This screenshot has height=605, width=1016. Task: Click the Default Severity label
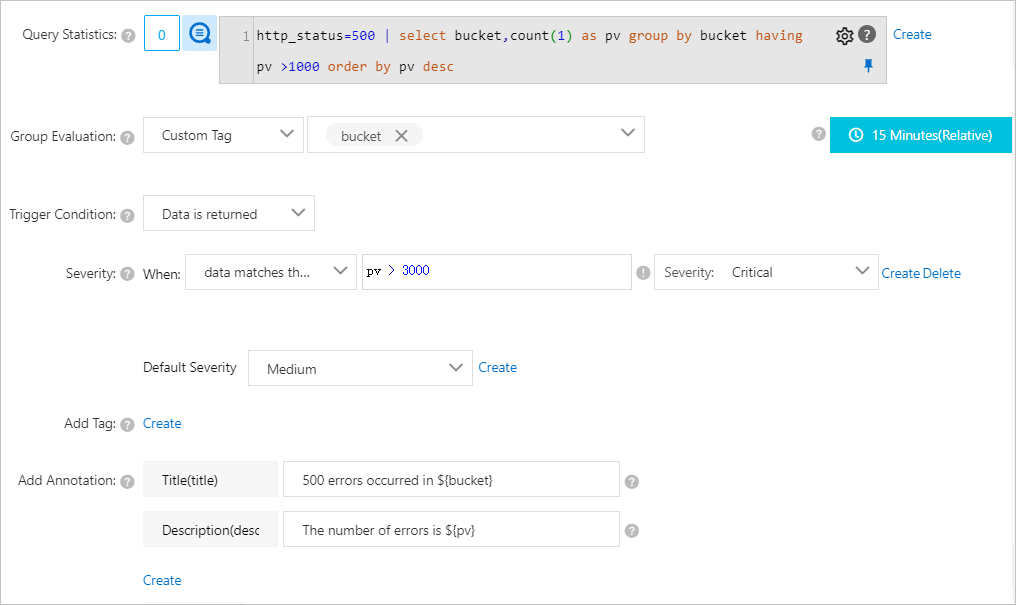(190, 367)
